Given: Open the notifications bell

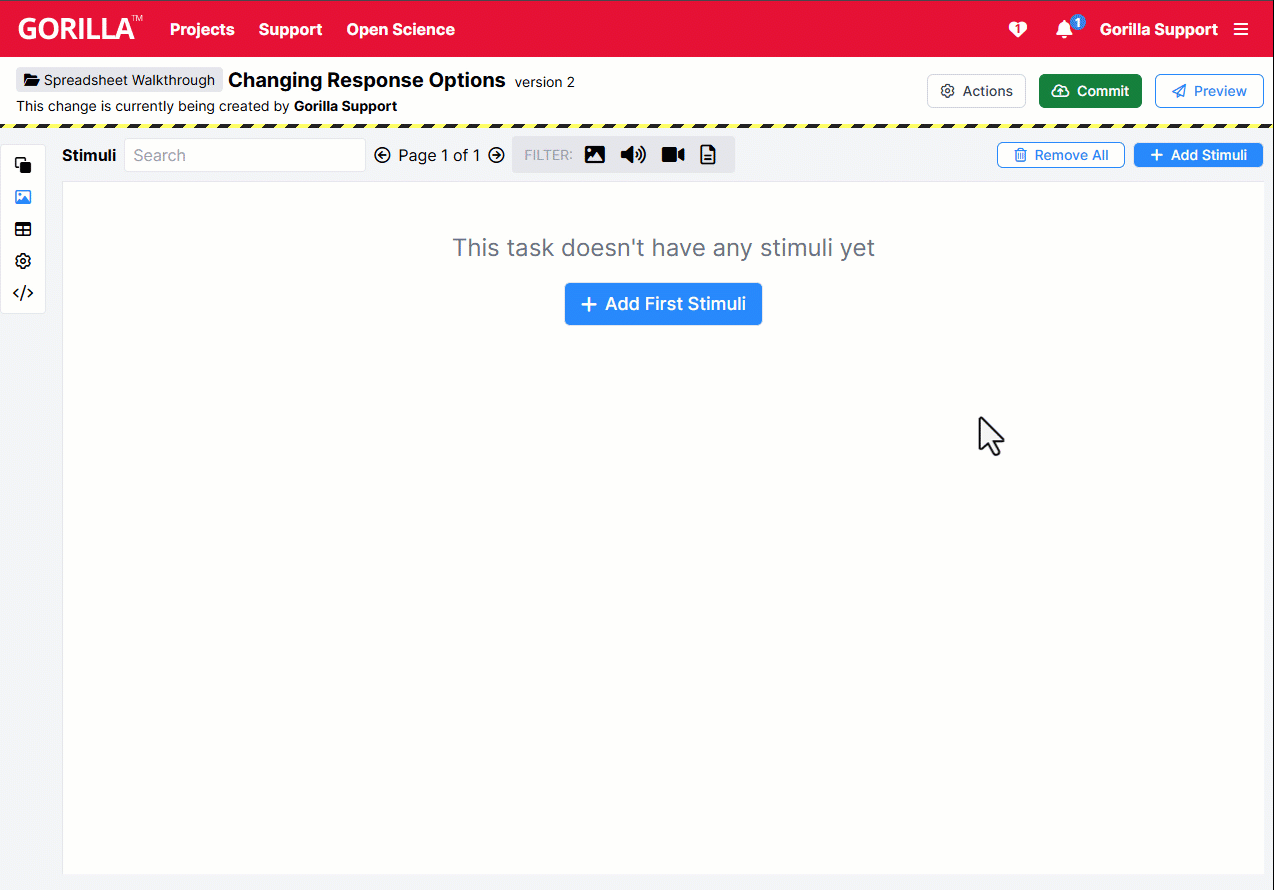Looking at the screenshot, I should coord(1063,29).
